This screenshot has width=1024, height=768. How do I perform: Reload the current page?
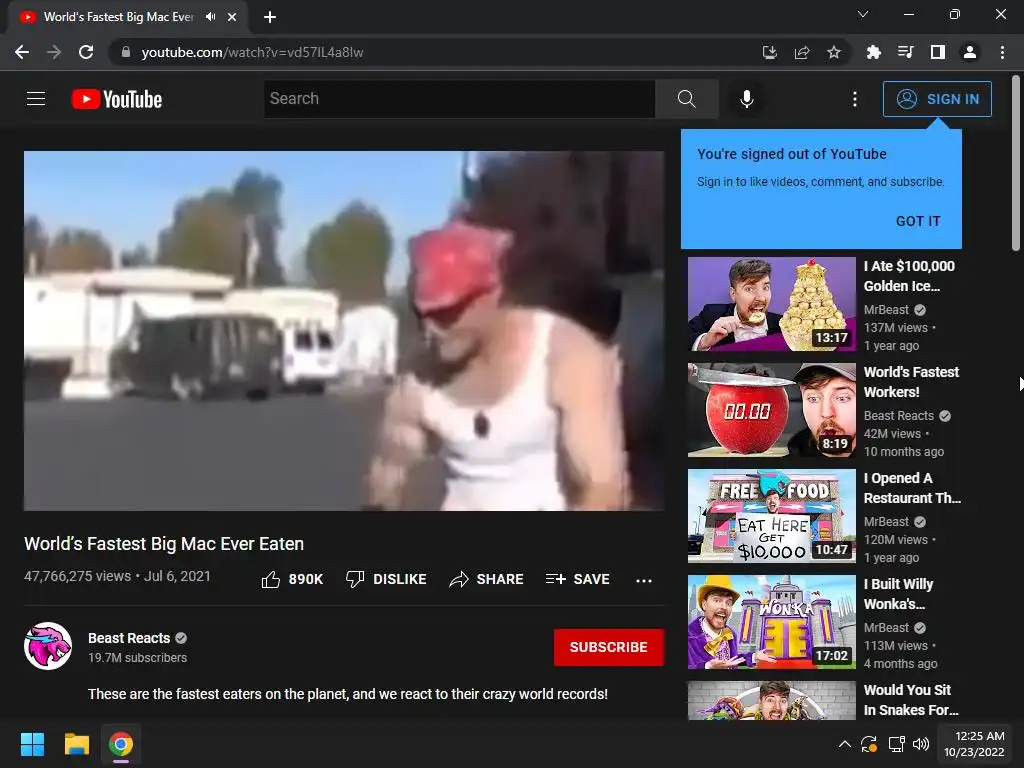click(86, 52)
